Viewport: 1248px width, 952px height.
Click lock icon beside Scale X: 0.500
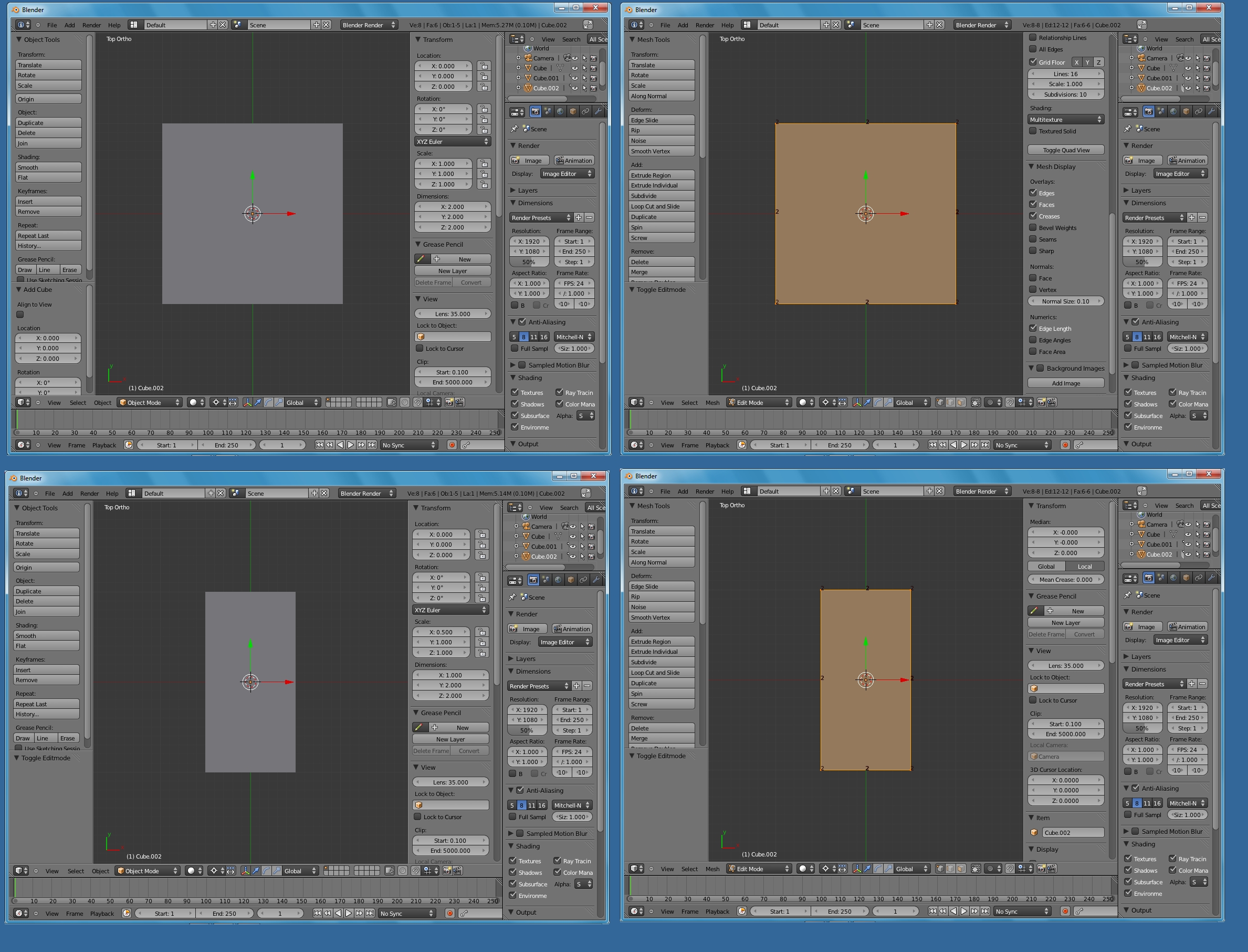click(x=481, y=632)
